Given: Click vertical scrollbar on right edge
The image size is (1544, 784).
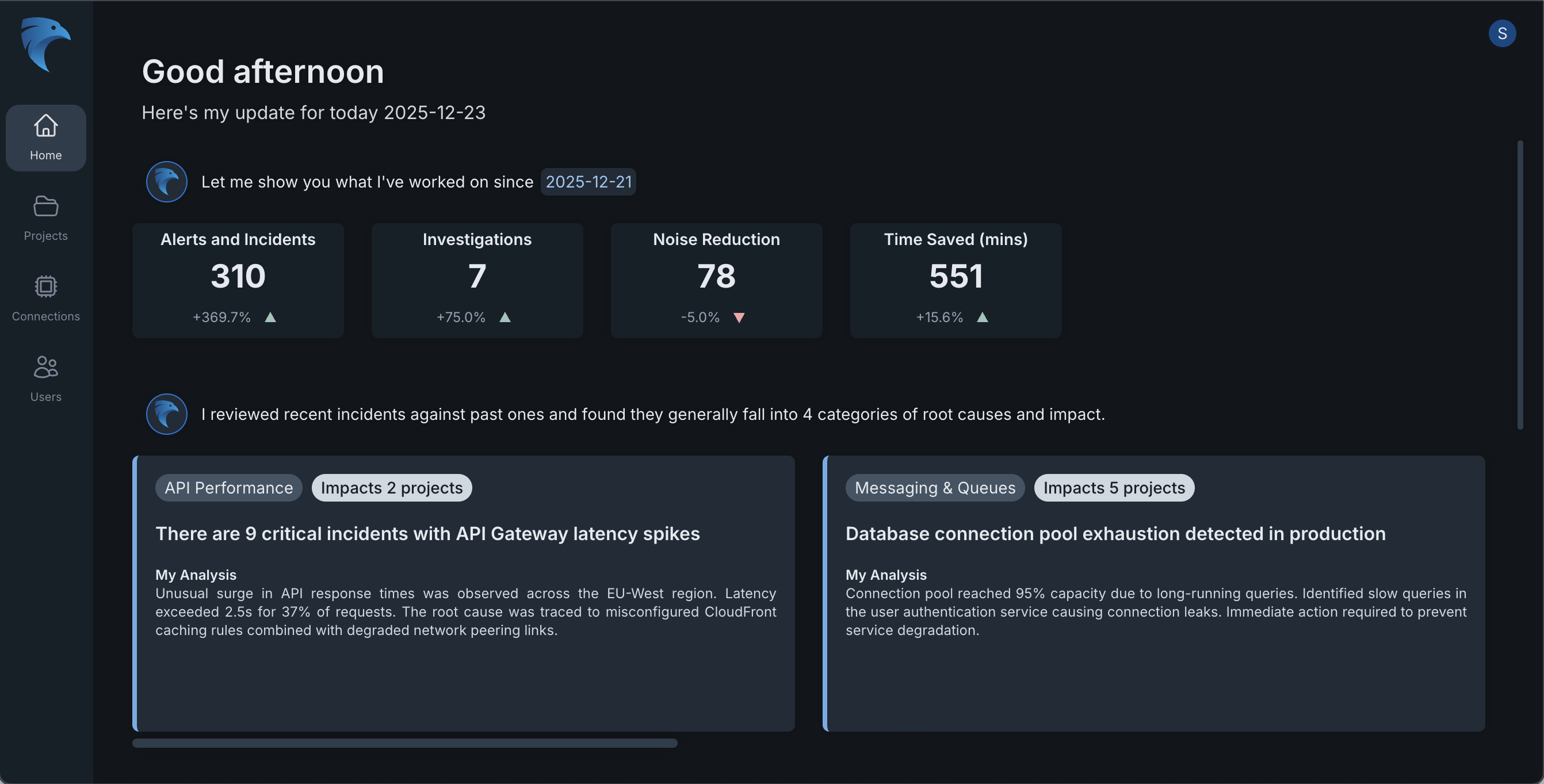Looking at the screenshot, I should coord(1520,285).
